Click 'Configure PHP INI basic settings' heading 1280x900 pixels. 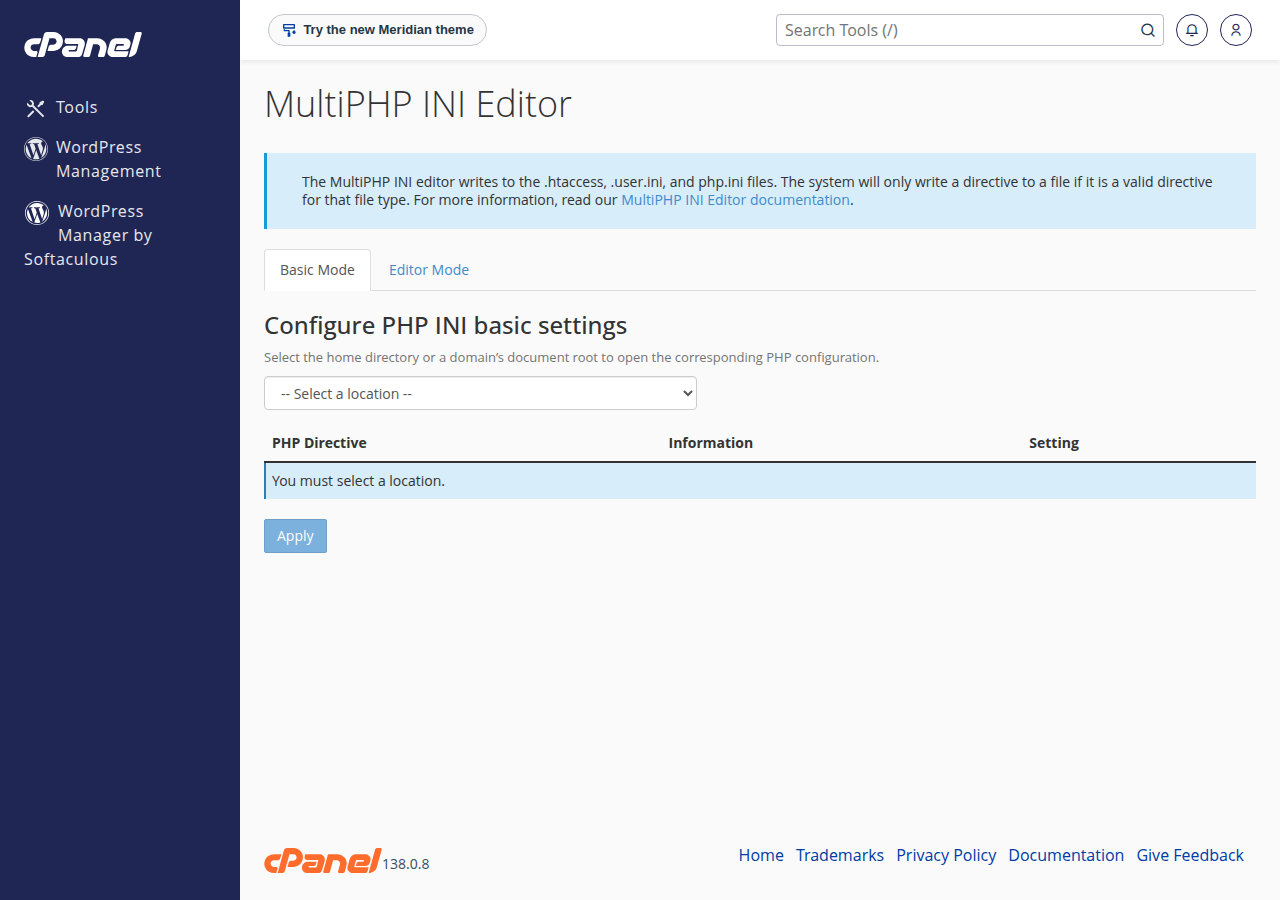(x=445, y=326)
